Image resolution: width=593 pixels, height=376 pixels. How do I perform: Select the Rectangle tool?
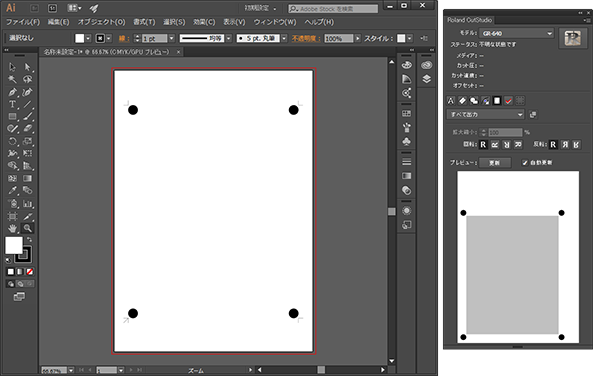click(12, 116)
